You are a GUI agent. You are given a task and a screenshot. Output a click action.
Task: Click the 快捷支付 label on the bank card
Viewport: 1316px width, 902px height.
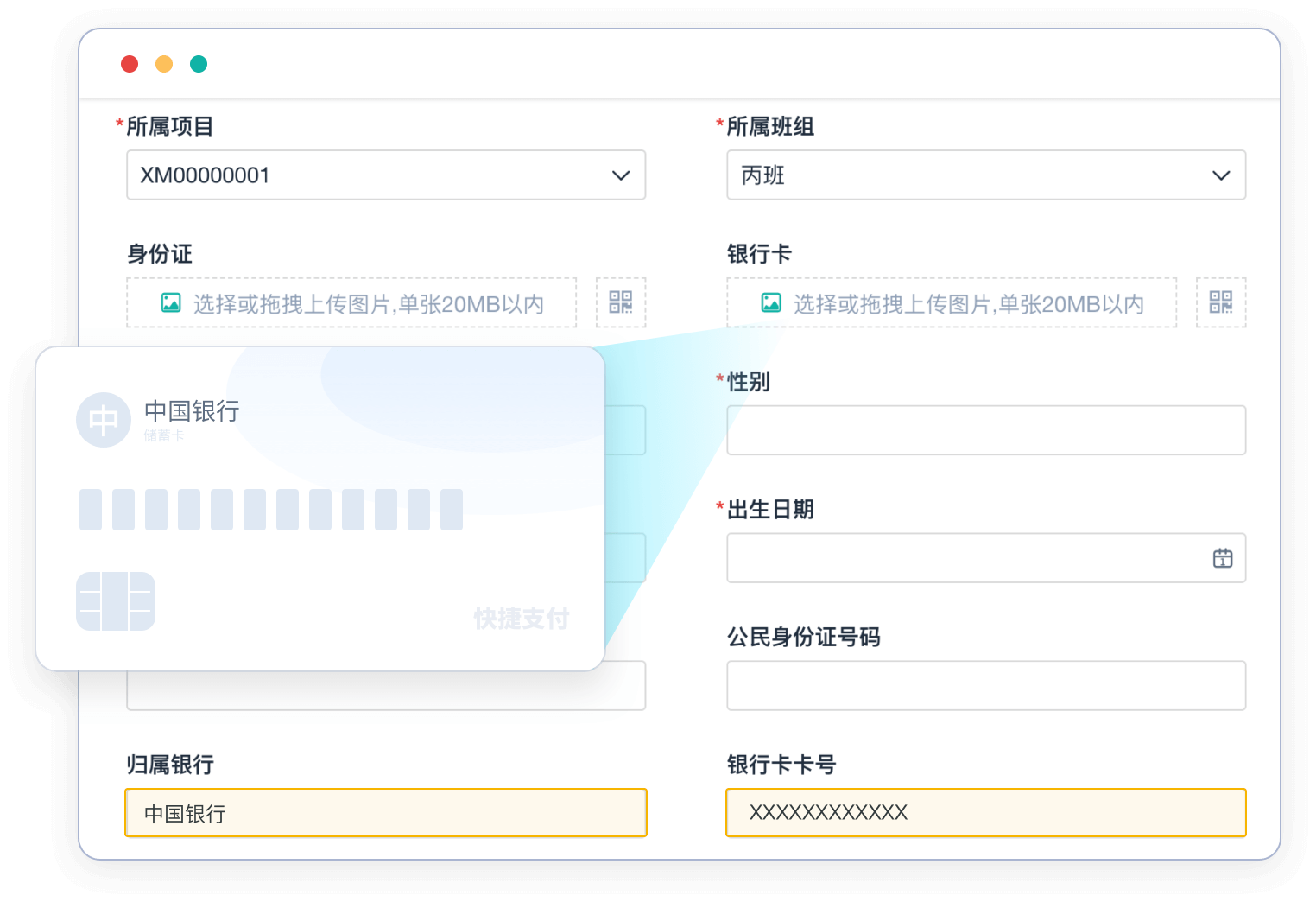click(x=520, y=619)
